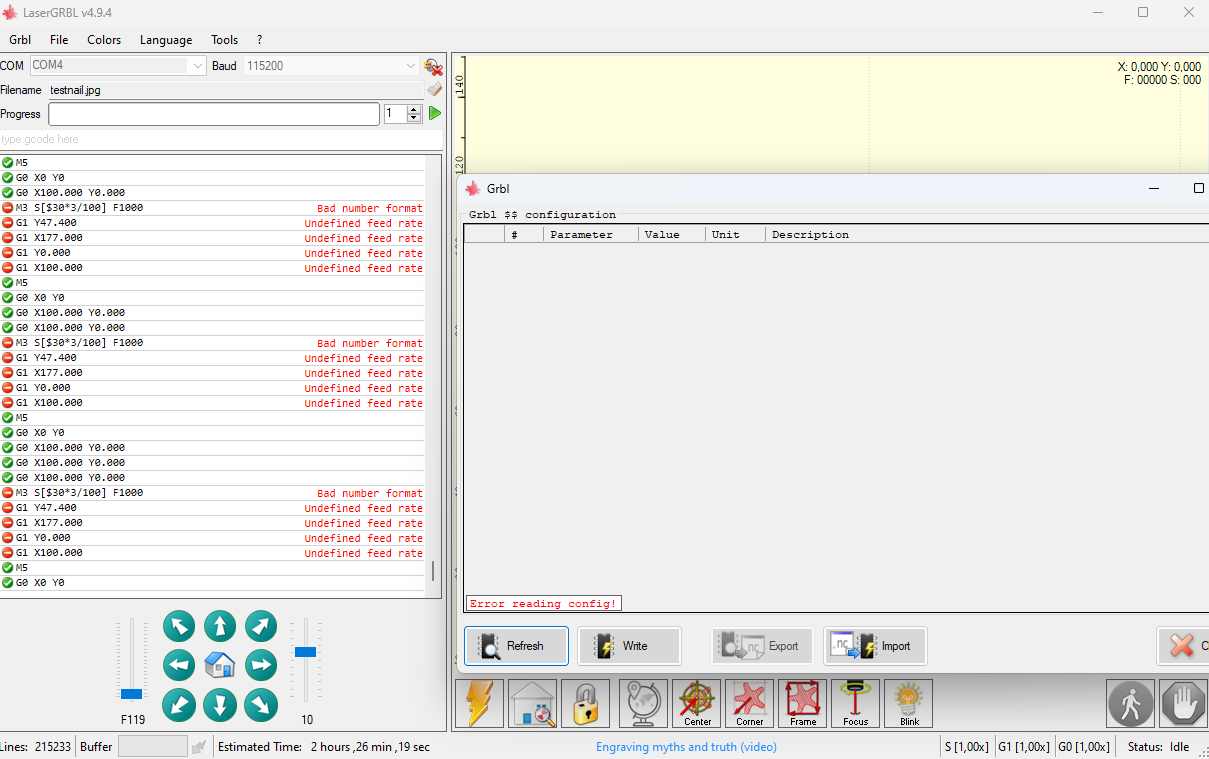Image resolution: width=1209 pixels, height=759 pixels.
Task: Jog diagonally down-left with arrow button
Action: point(179,705)
